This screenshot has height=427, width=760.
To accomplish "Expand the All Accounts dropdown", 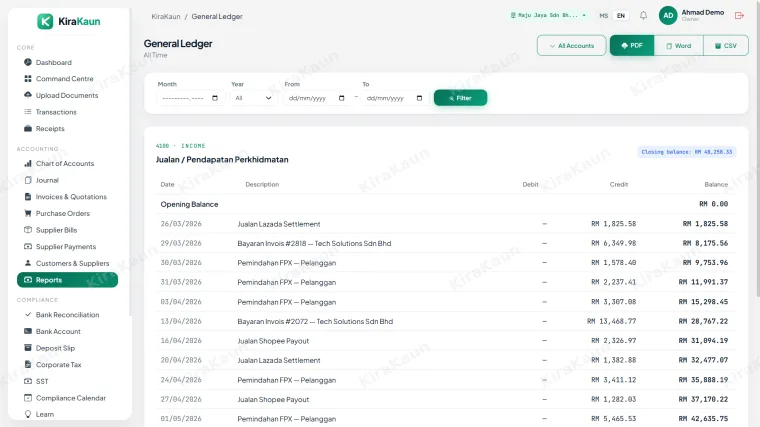I will coord(571,46).
